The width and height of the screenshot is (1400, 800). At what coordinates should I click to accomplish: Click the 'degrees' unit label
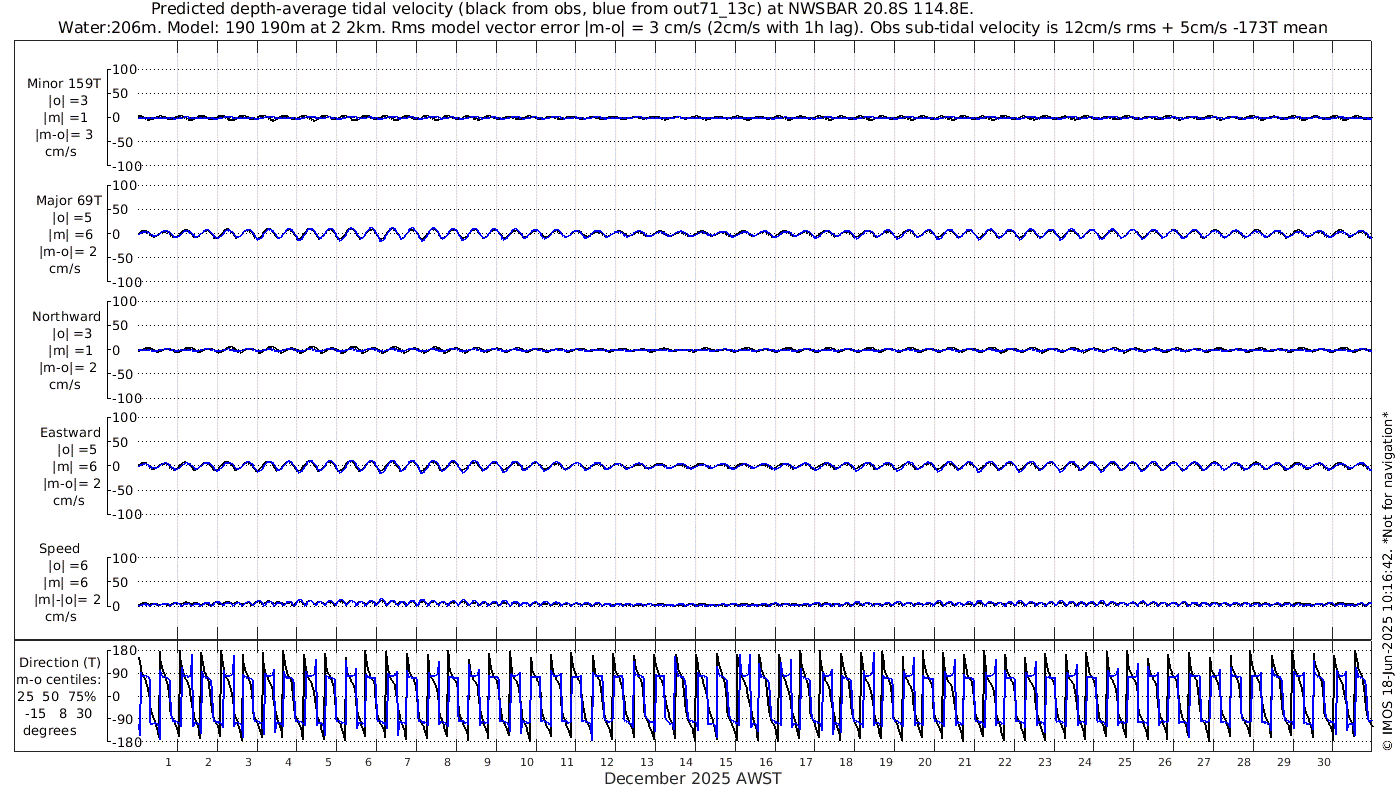pyautogui.click(x=50, y=730)
